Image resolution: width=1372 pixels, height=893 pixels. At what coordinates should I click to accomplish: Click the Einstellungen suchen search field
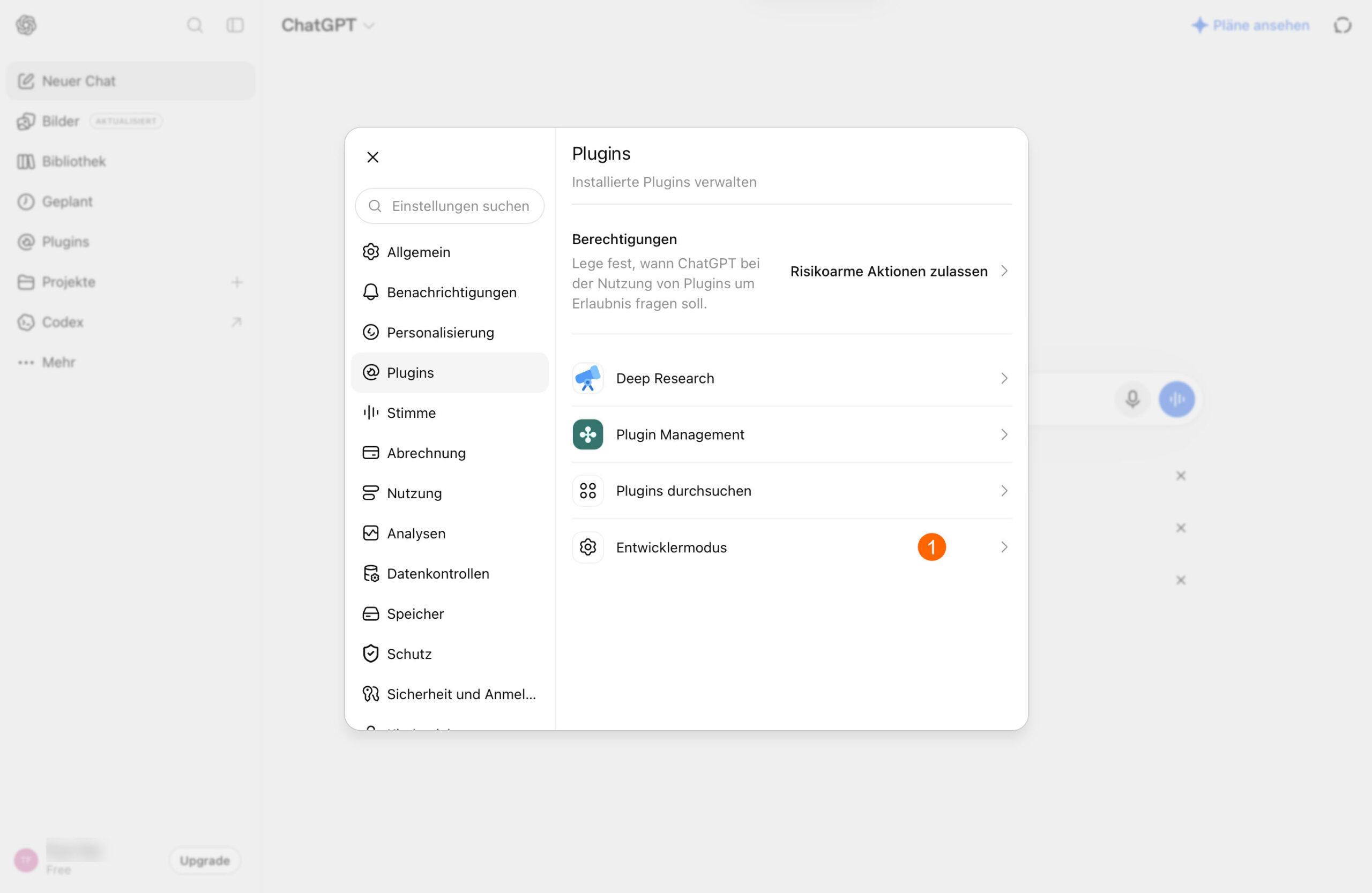(x=450, y=206)
